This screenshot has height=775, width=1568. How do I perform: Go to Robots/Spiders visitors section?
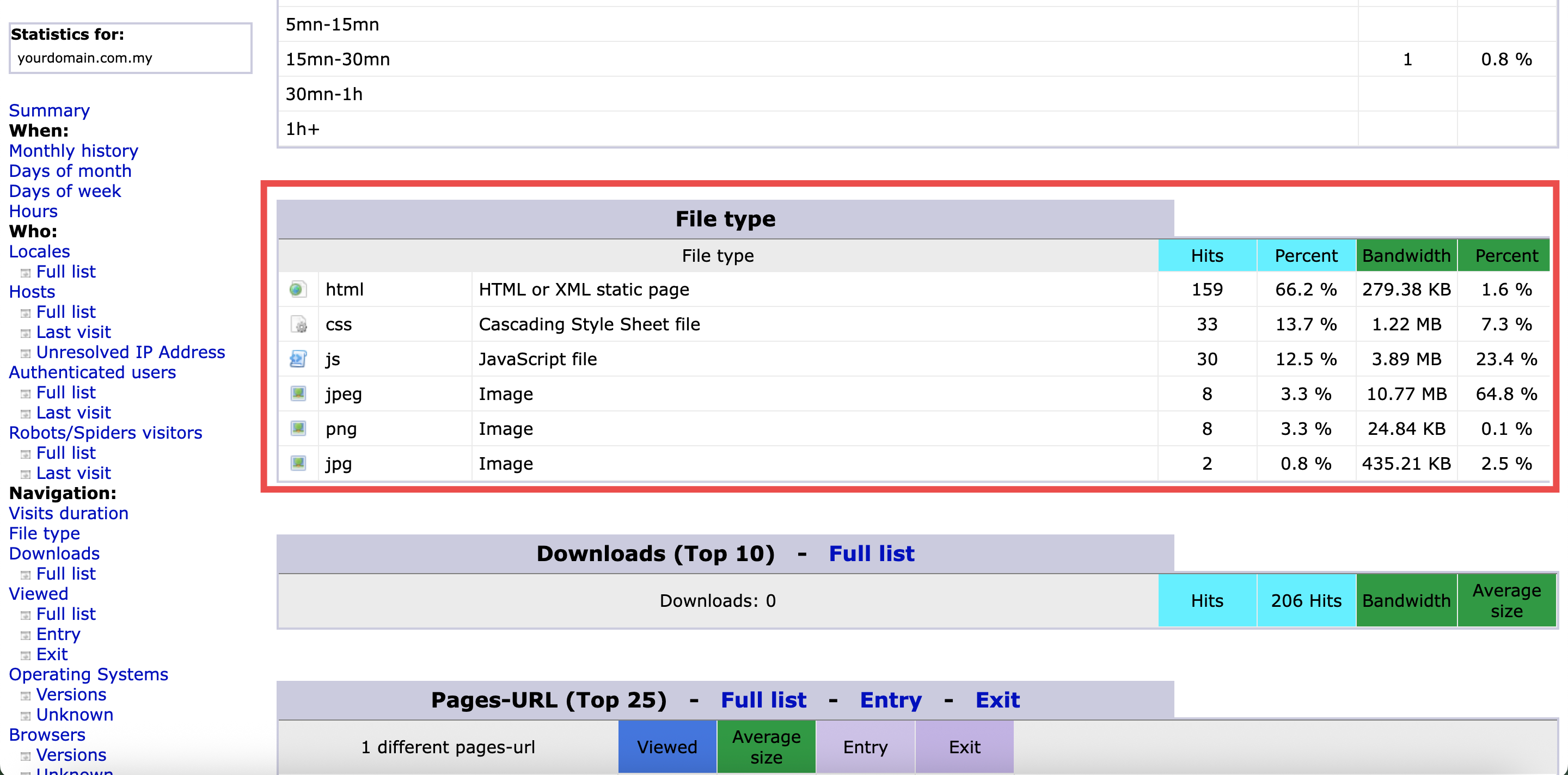[105, 433]
